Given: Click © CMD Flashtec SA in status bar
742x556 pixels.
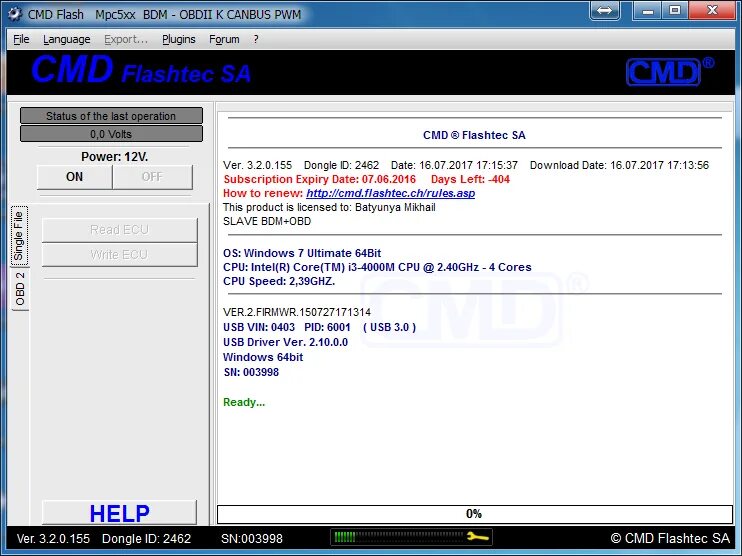Looking at the screenshot, I should point(670,538).
